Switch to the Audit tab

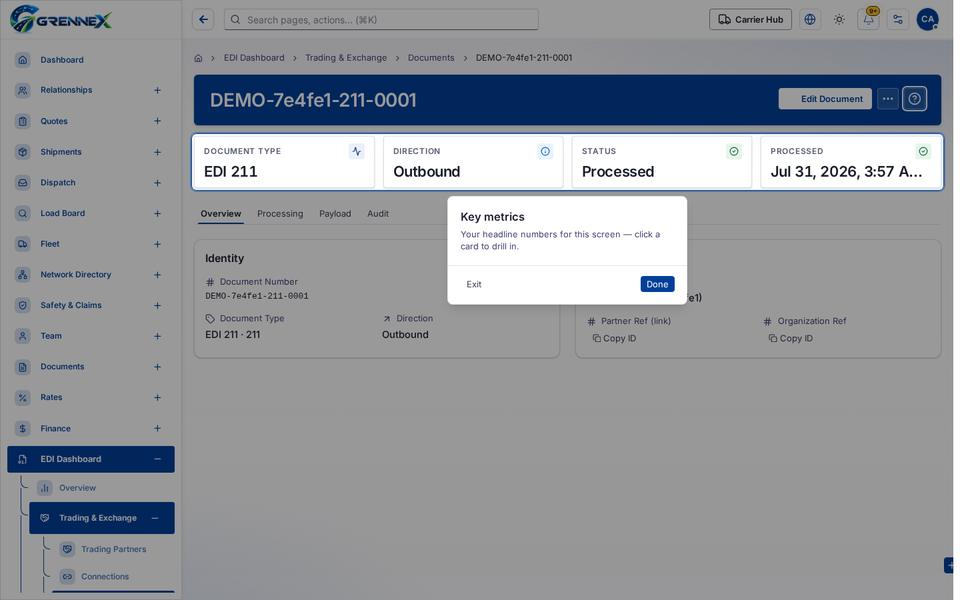(x=378, y=214)
